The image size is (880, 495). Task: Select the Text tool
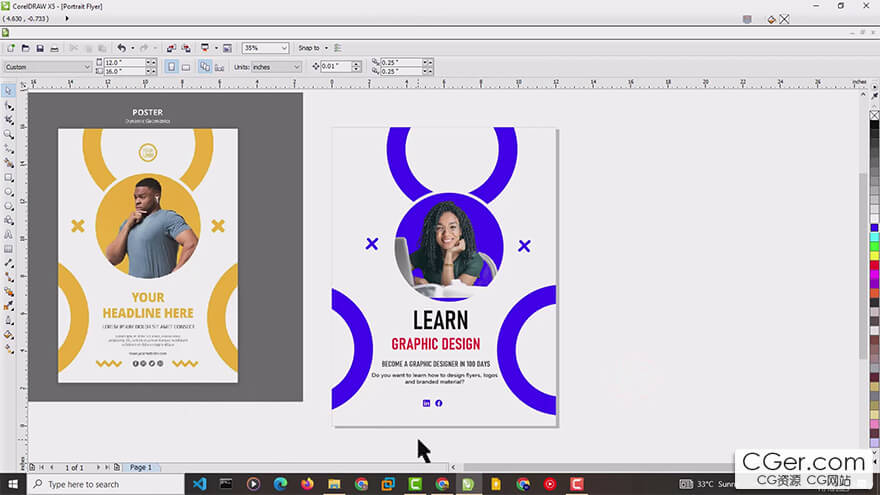point(8,235)
